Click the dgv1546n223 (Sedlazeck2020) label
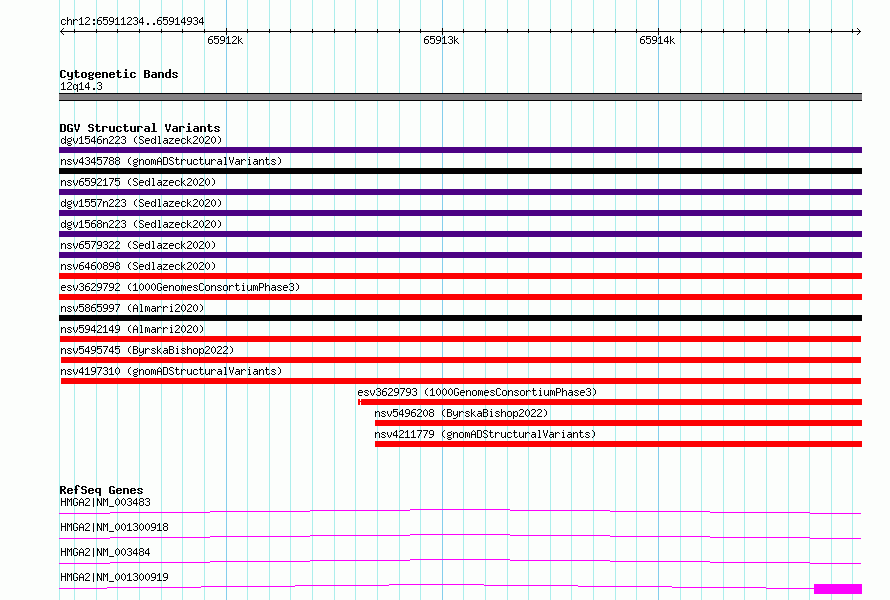 [x=141, y=140]
